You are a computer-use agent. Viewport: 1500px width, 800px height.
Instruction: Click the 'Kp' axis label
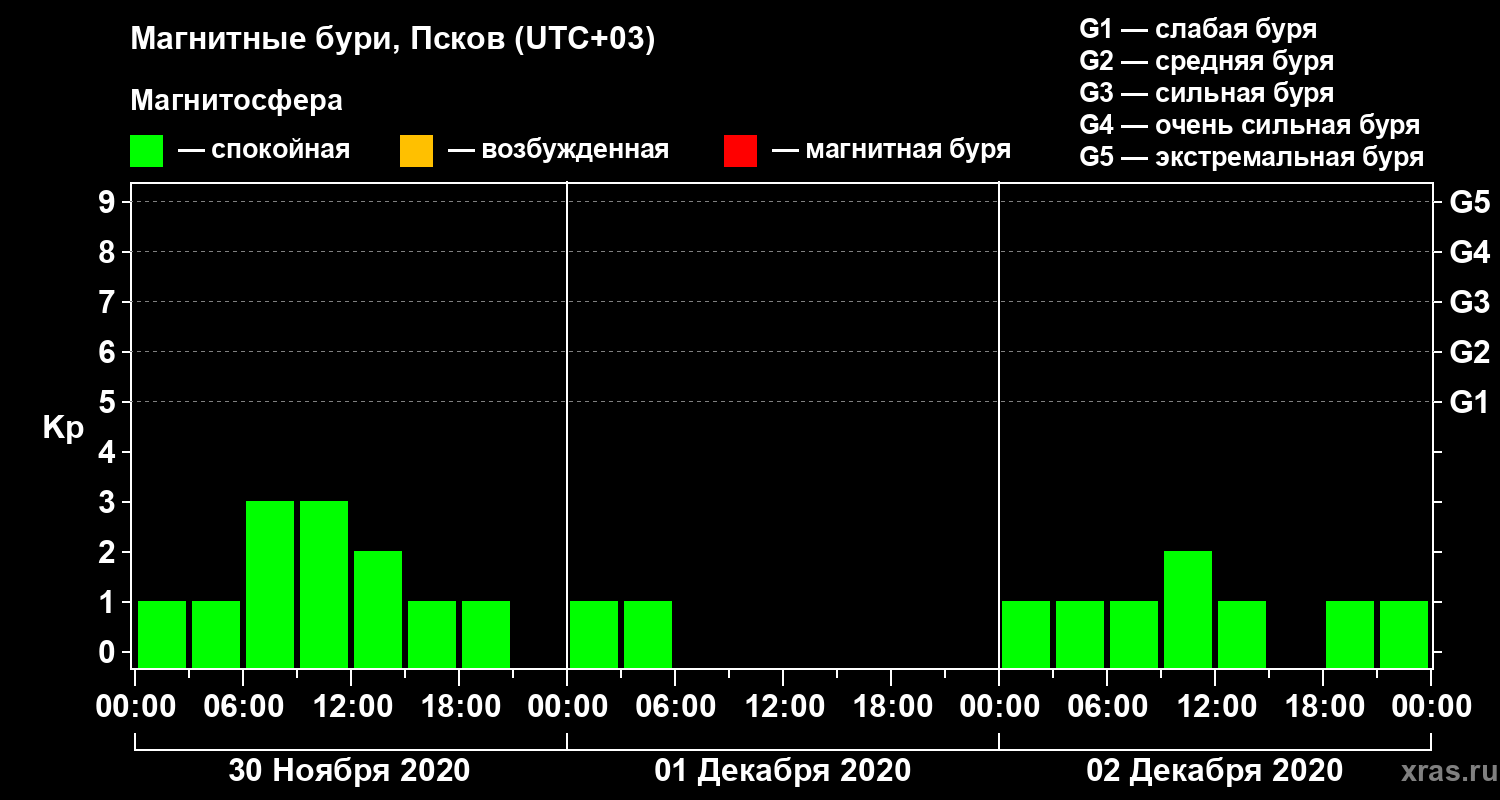[63, 428]
